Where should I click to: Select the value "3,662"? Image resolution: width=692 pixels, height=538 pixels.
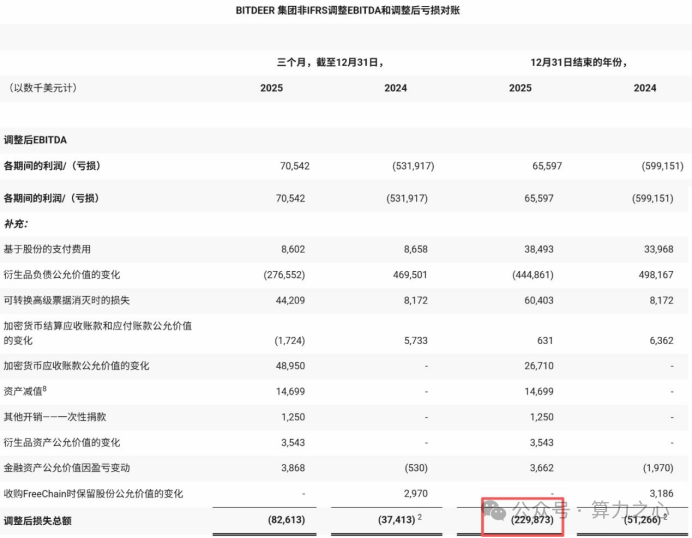542,468
